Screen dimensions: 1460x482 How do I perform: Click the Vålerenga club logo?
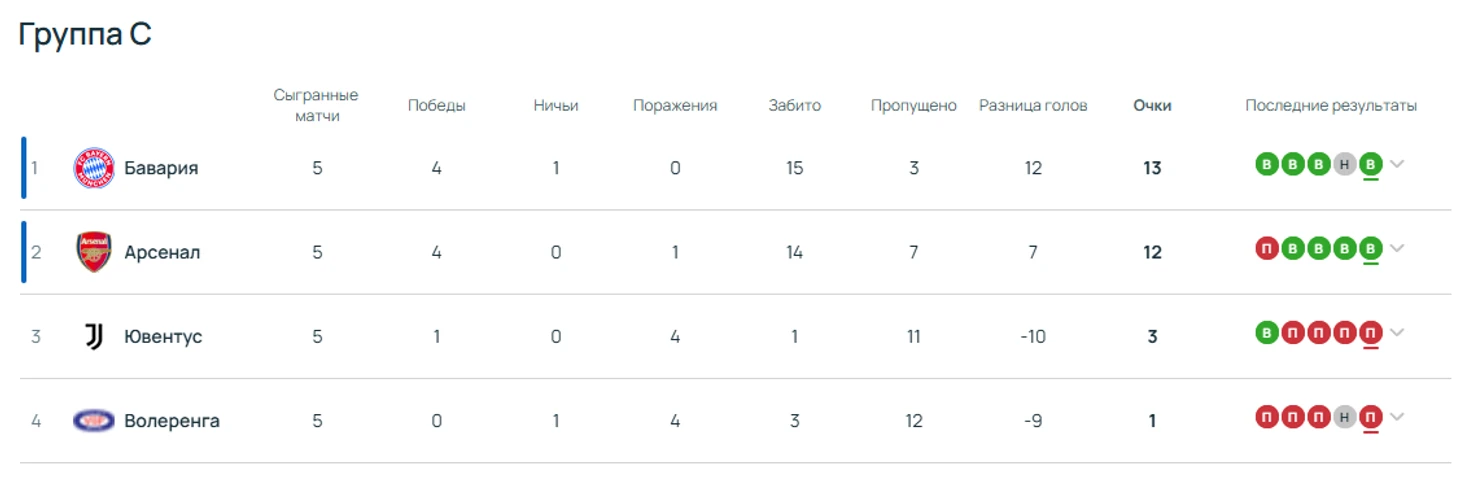93,420
